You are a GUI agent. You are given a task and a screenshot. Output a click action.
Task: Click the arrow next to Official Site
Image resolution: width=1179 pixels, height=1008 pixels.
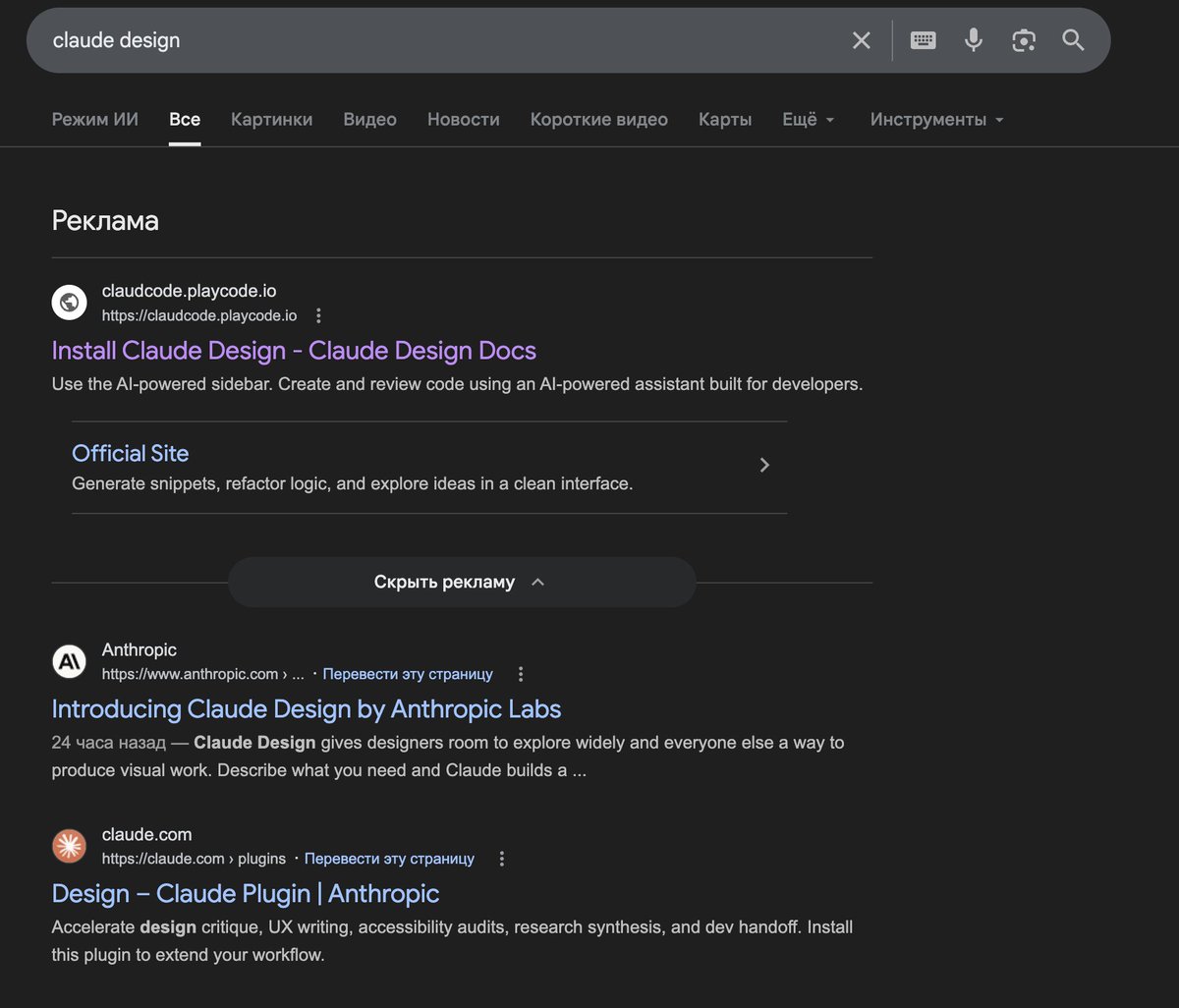pyautogui.click(x=765, y=465)
